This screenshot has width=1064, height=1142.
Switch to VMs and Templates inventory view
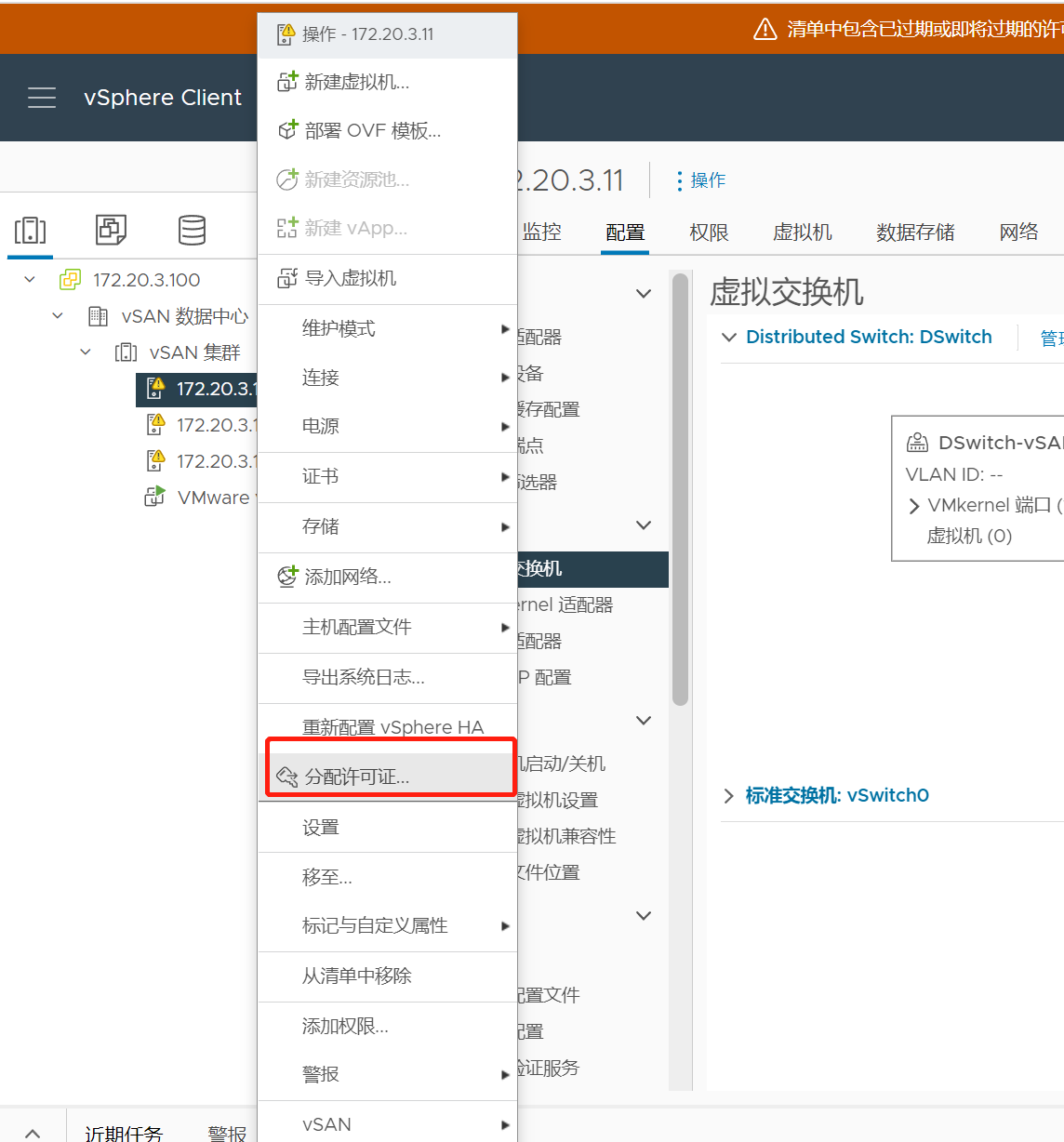coord(111,230)
